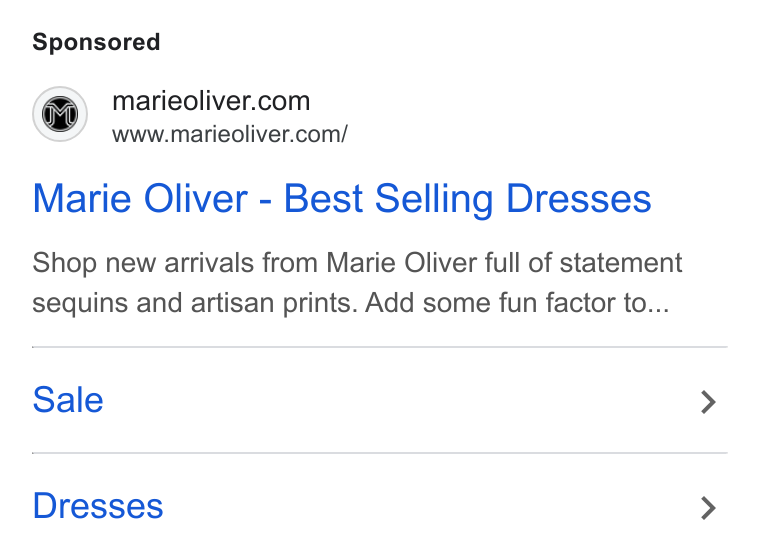Tap the black M monogram favicon
Viewport: 760px width, 558px height.
pos(60,114)
